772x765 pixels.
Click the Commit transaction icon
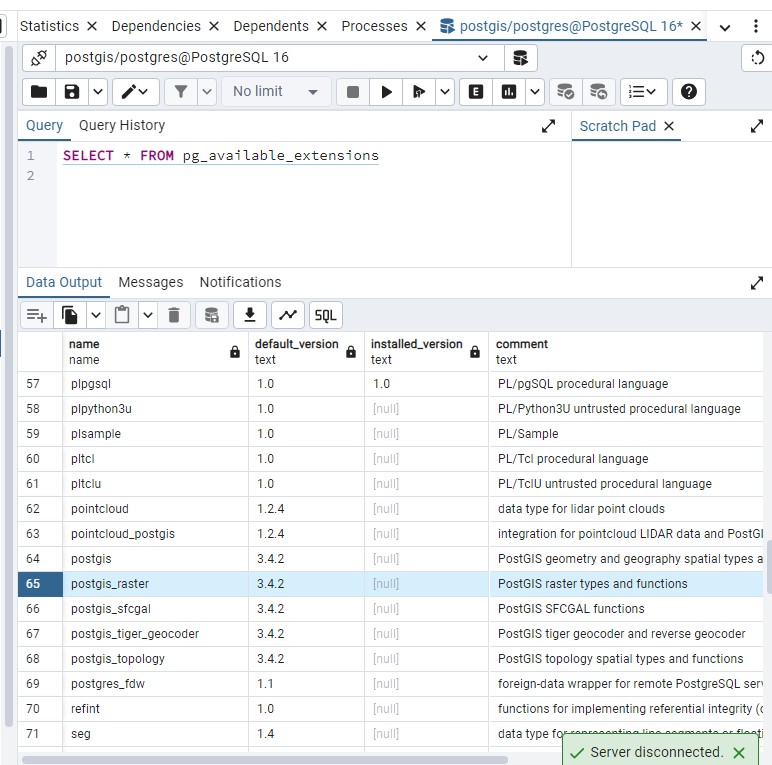[566, 92]
